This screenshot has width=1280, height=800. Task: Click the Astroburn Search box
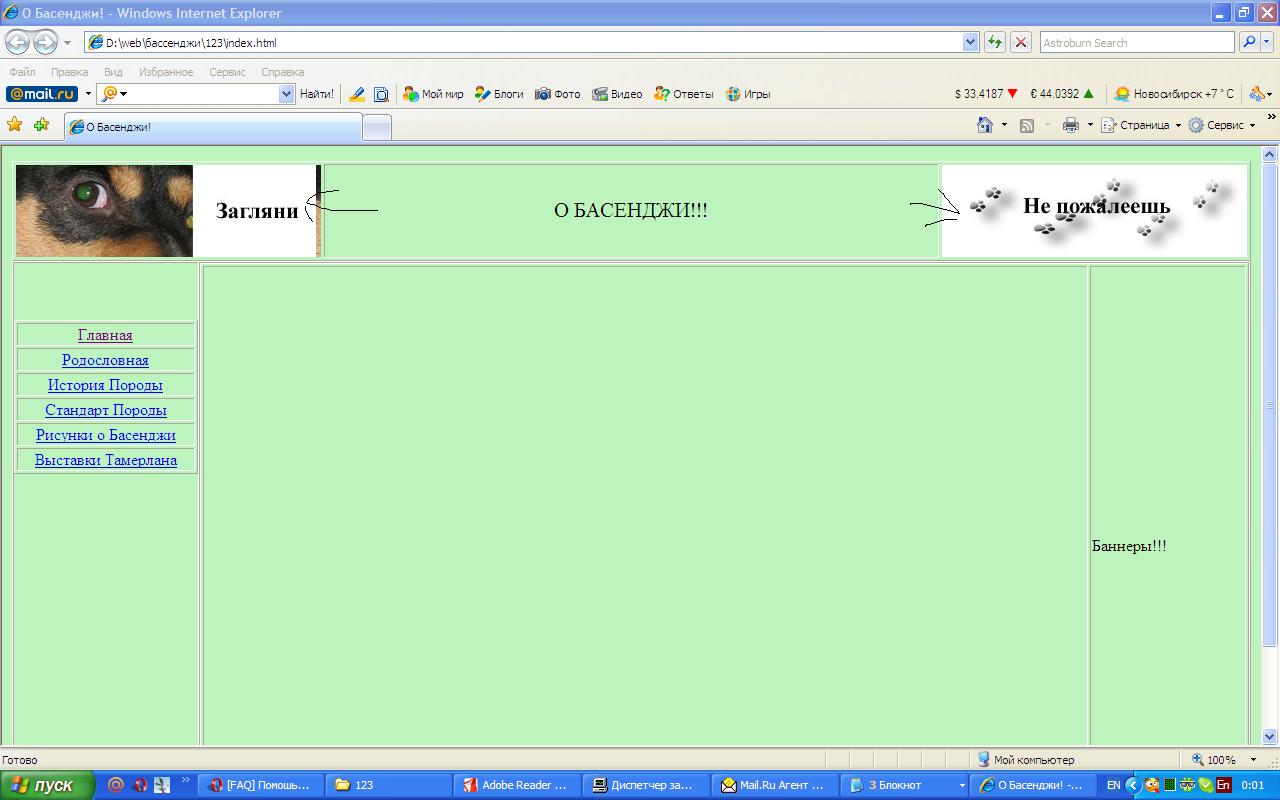[1137, 43]
